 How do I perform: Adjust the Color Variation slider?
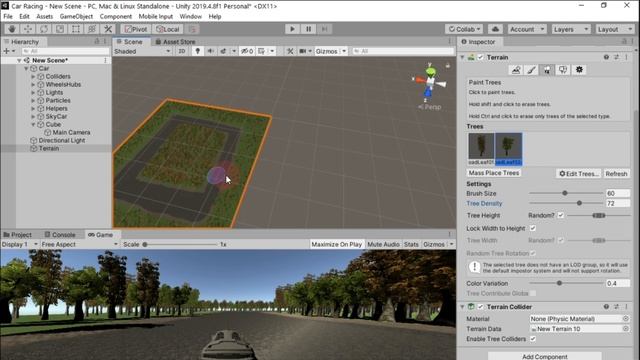(x=566, y=283)
